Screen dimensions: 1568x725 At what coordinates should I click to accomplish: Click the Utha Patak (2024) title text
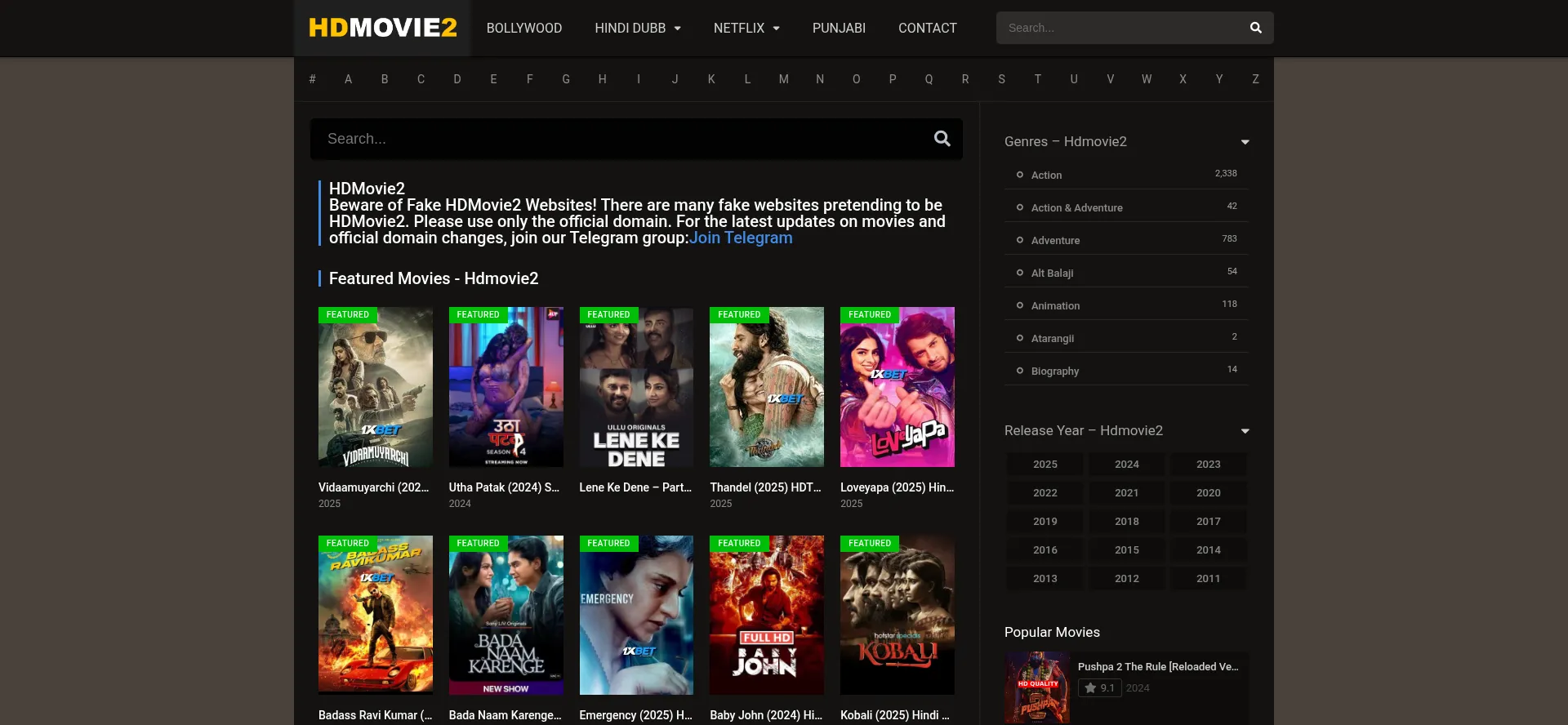point(504,487)
